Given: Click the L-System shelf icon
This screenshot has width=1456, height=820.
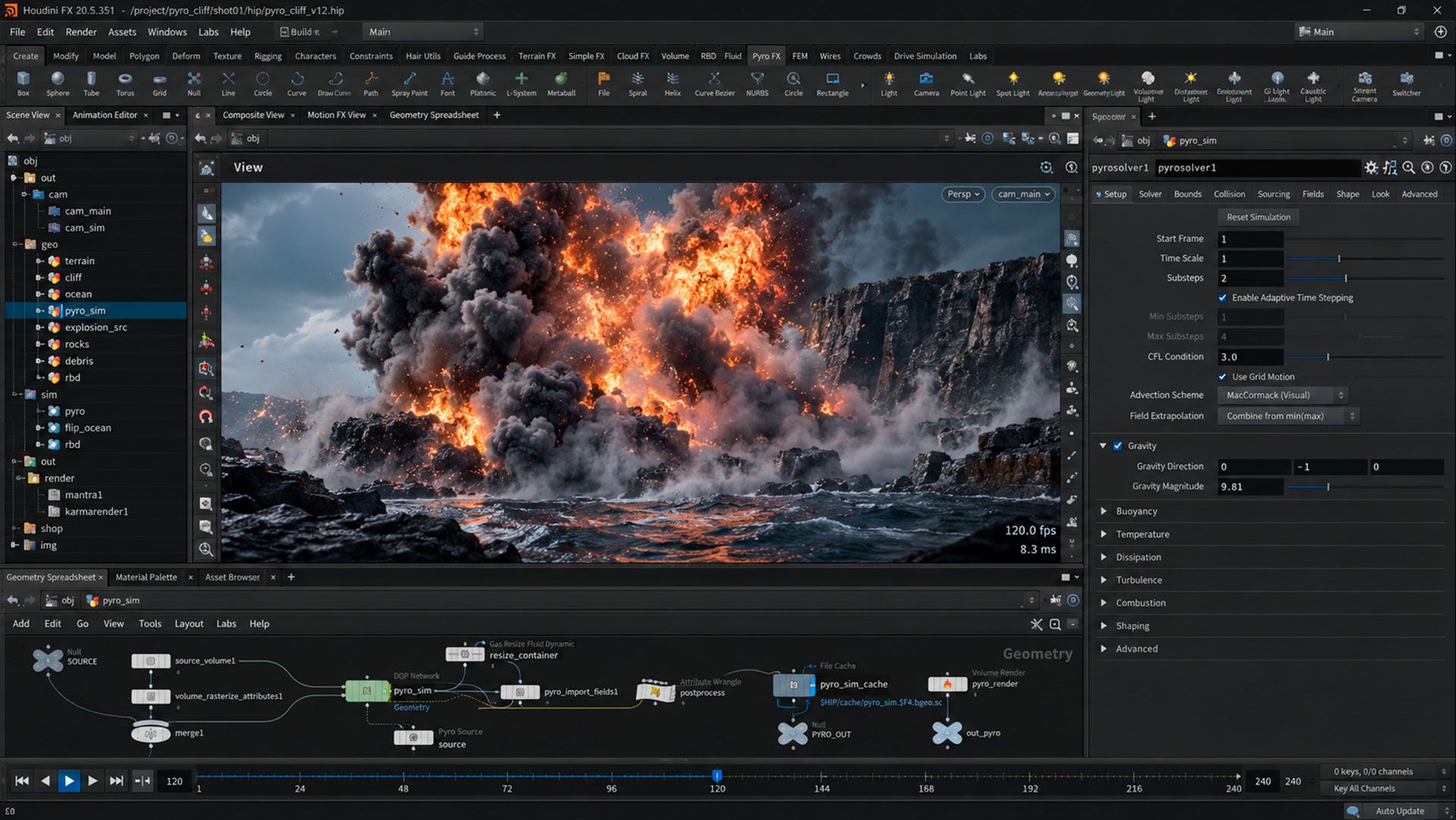Looking at the screenshot, I should point(521,83).
